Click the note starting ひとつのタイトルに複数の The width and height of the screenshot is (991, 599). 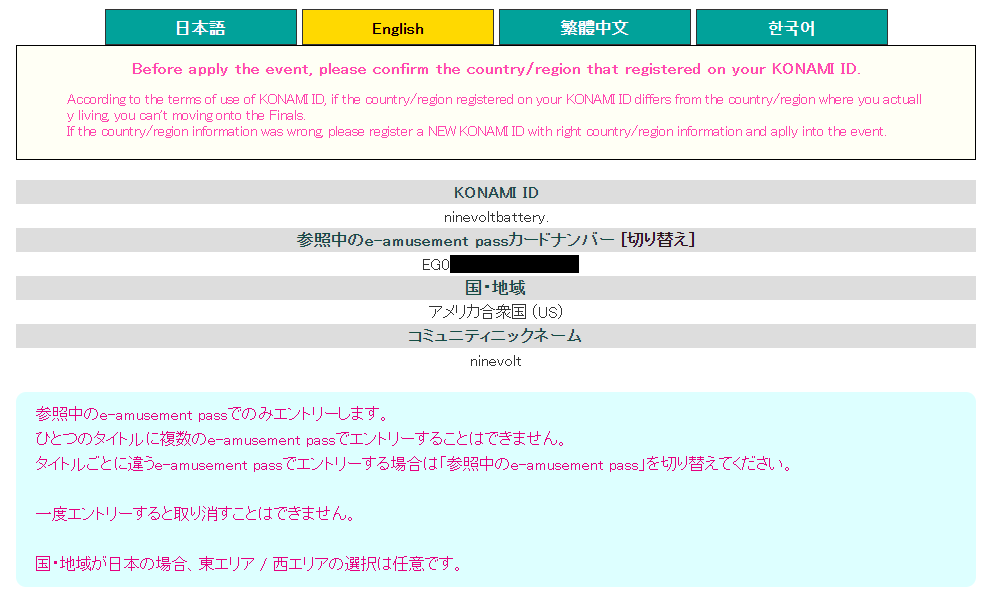301,439
